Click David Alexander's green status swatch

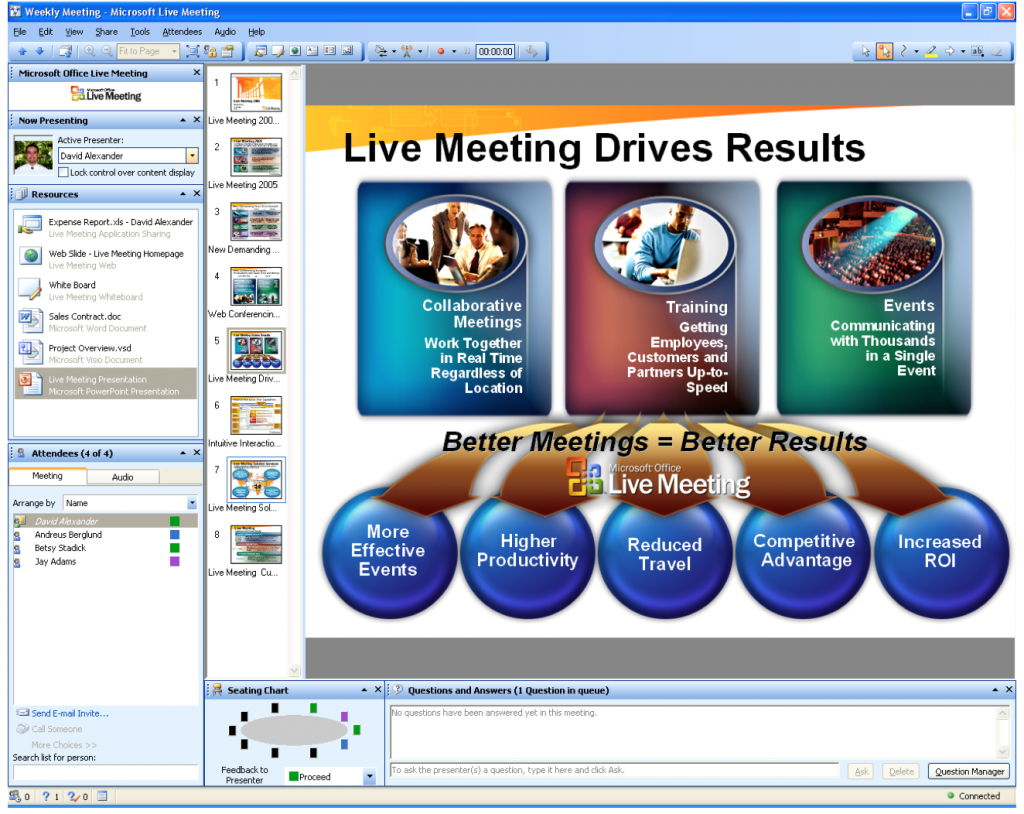(x=174, y=521)
